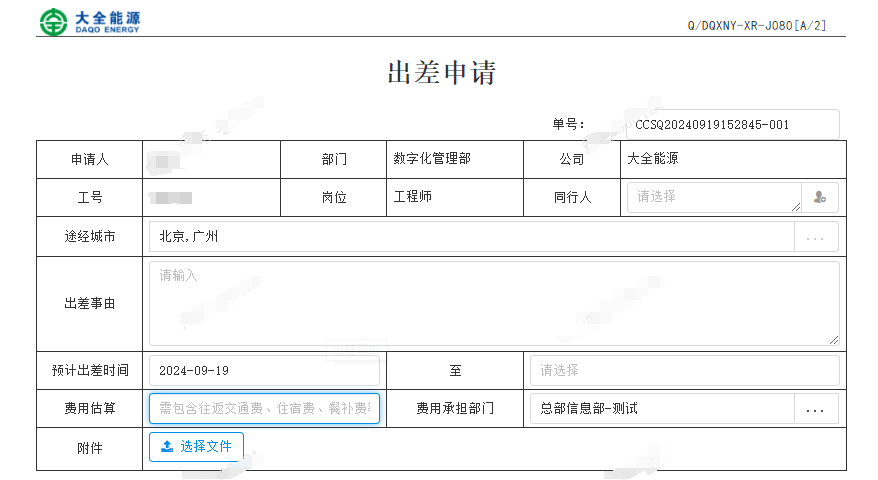Screen dimensions: 878x480
Task: Click the 附件 label cell
Action: 90,449
